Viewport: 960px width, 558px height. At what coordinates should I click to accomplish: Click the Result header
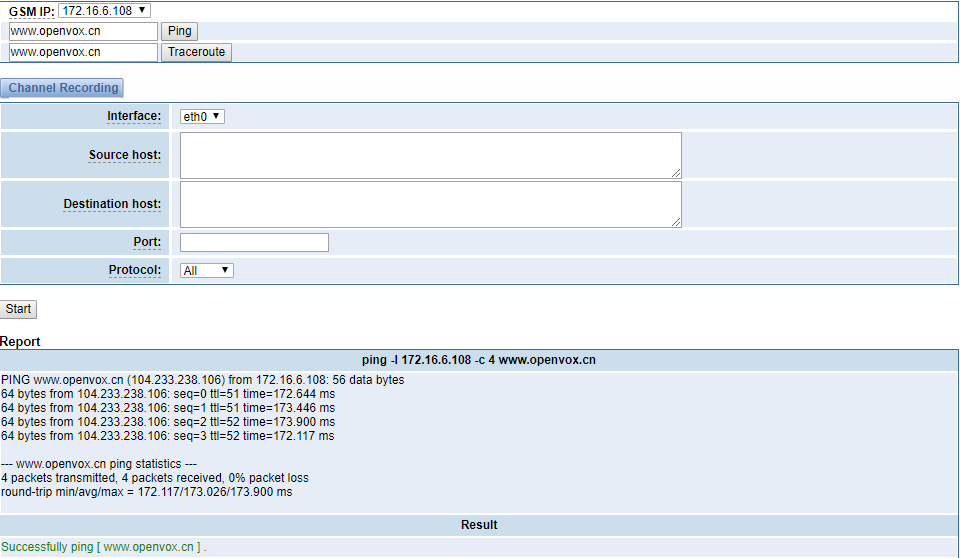tap(479, 525)
